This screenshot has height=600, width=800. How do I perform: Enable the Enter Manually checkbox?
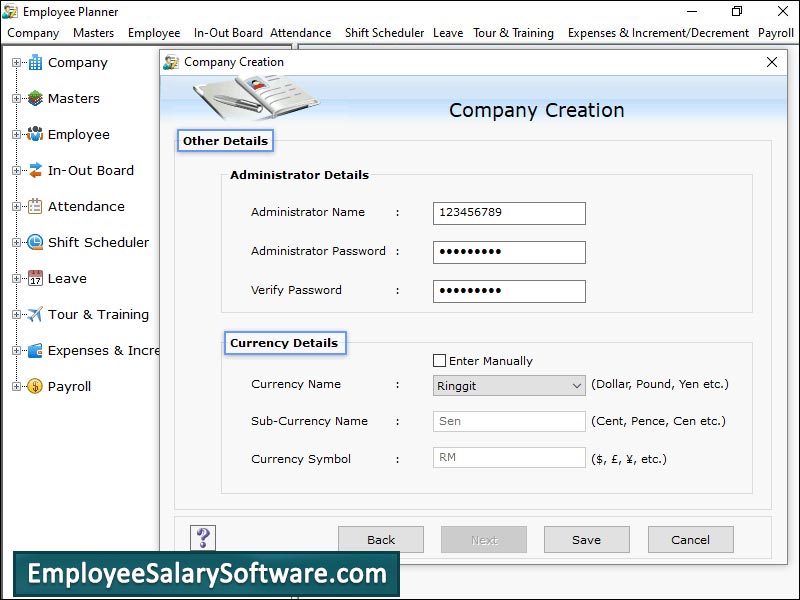[x=439, y=361]
